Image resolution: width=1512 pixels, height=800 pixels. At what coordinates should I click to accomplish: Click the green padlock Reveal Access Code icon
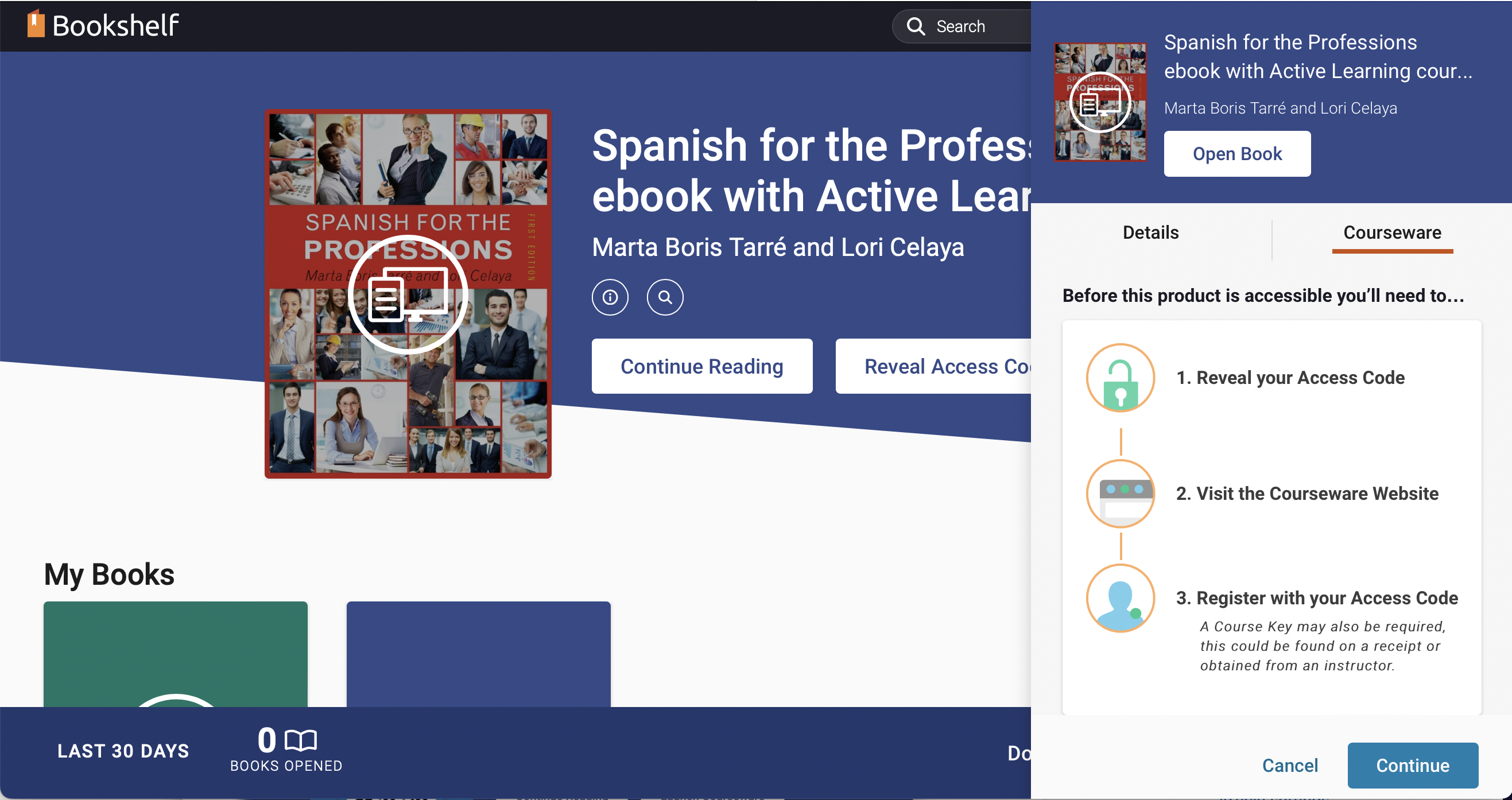(x=1120, y=378)
